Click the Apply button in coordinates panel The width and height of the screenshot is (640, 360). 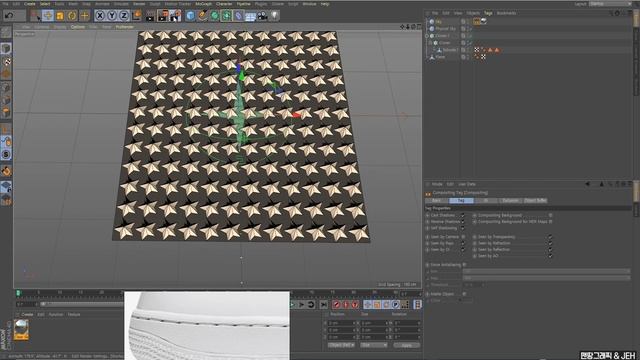407,345
